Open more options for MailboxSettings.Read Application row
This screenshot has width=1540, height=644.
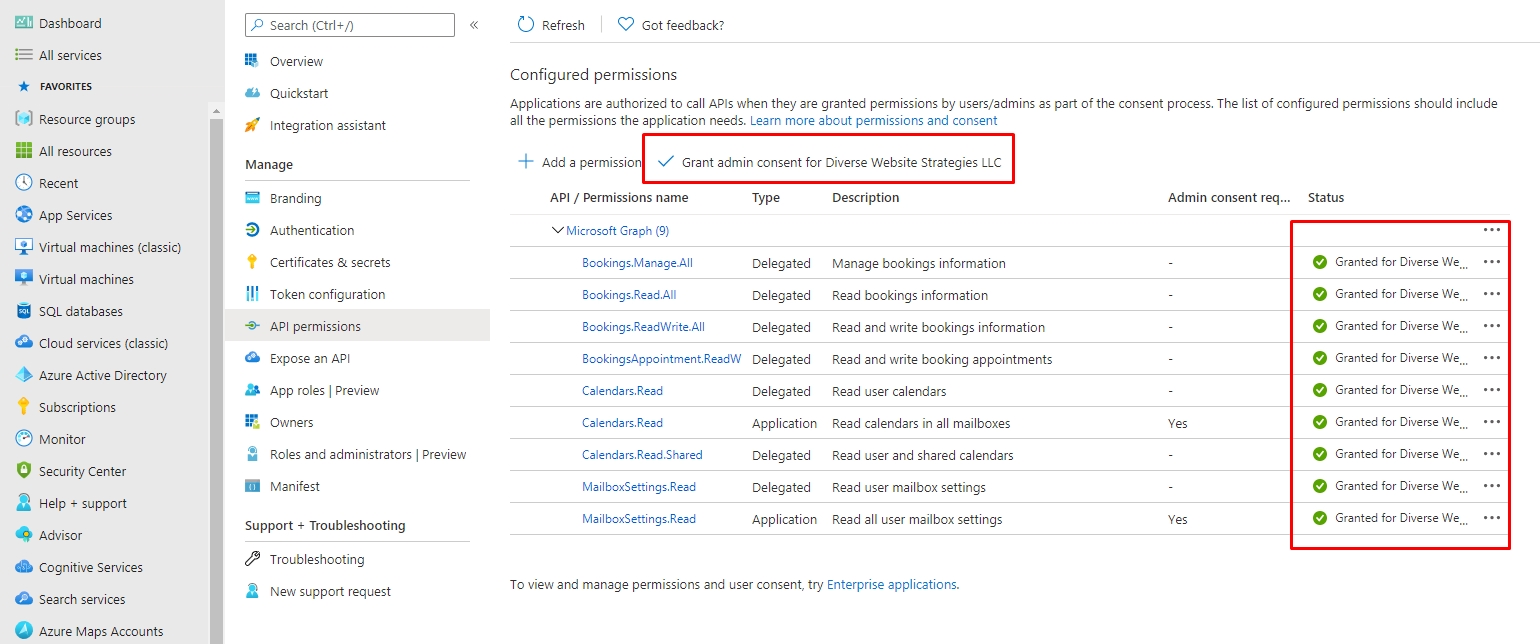[1492, 518]
